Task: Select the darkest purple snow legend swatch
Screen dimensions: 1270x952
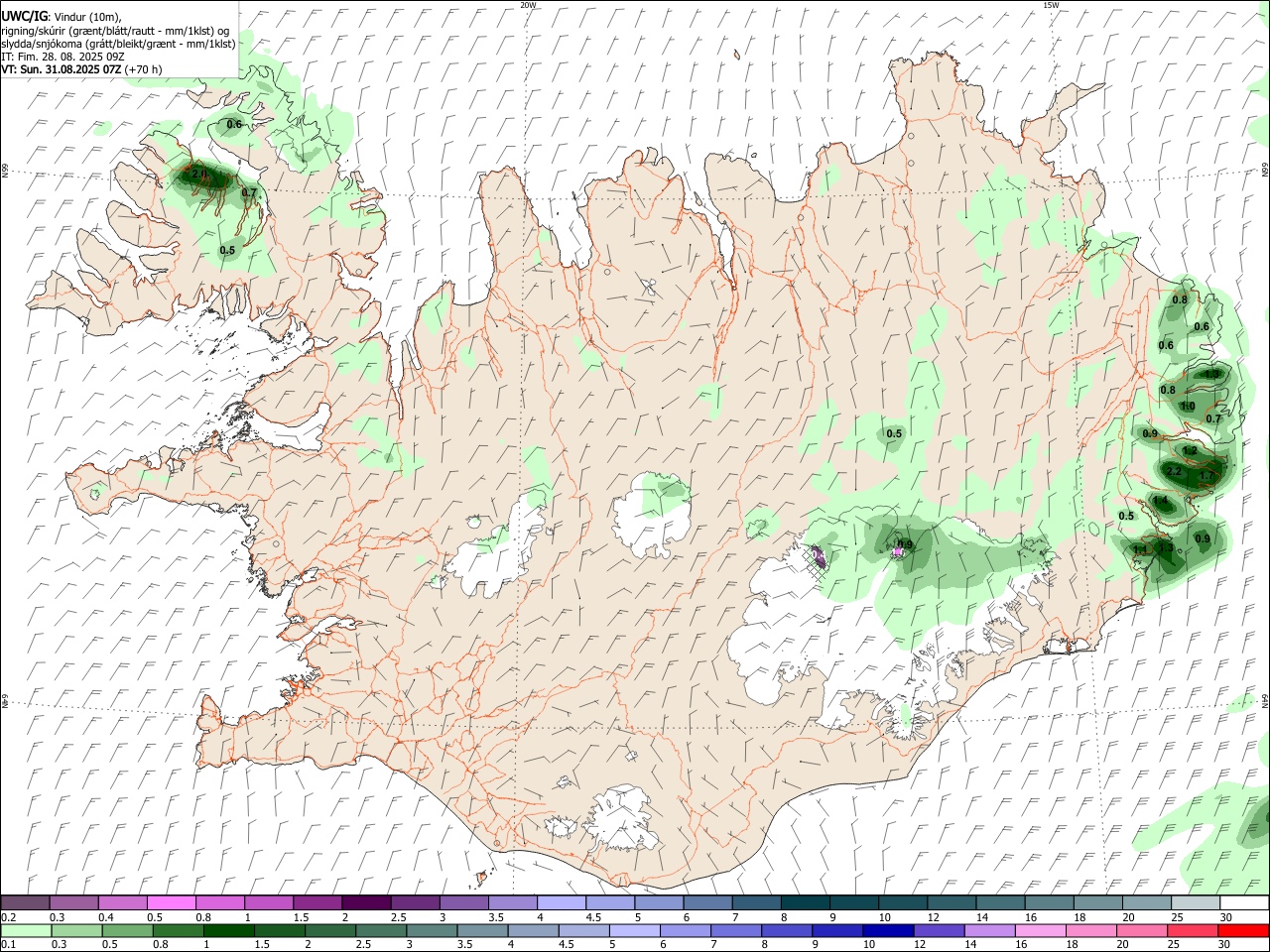Action: (x=365, y=903)
